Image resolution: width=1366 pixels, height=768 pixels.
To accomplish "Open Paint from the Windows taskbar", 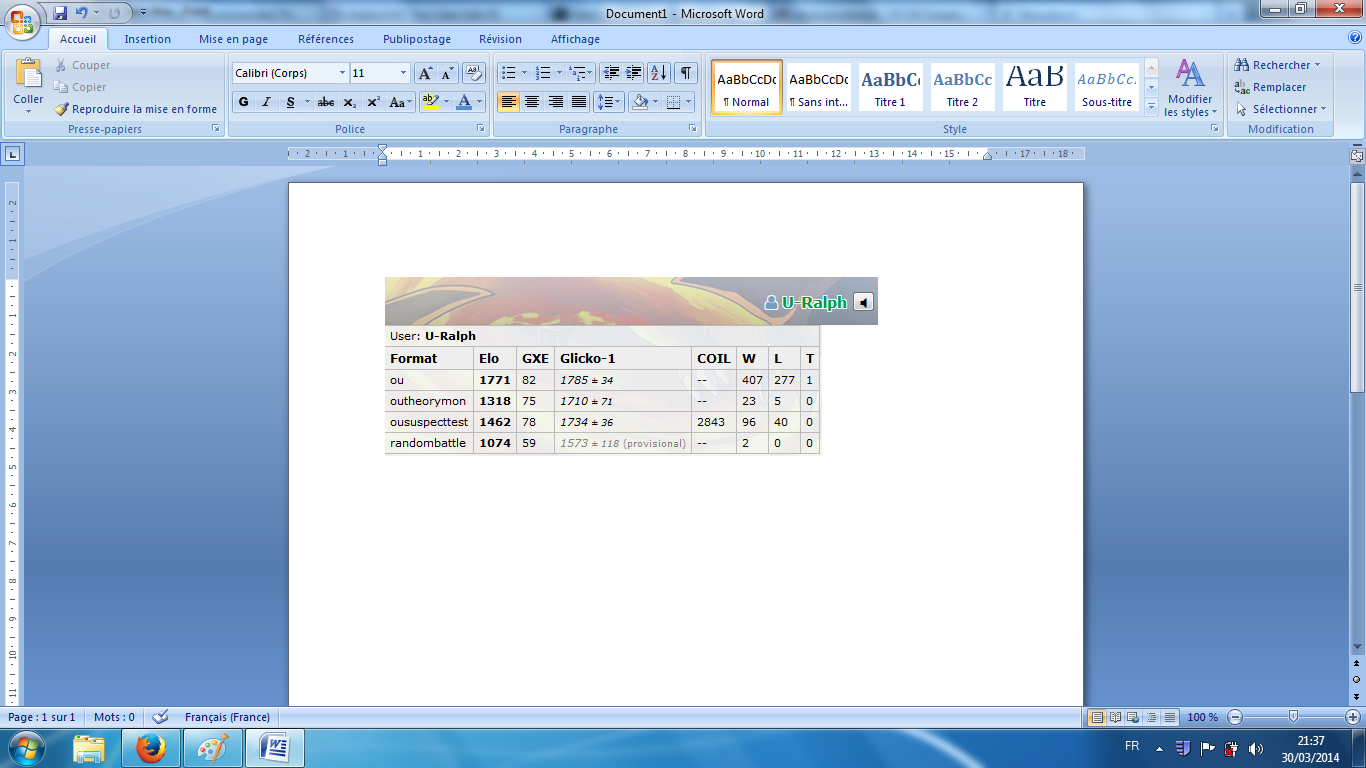I will tap(212, 748).
